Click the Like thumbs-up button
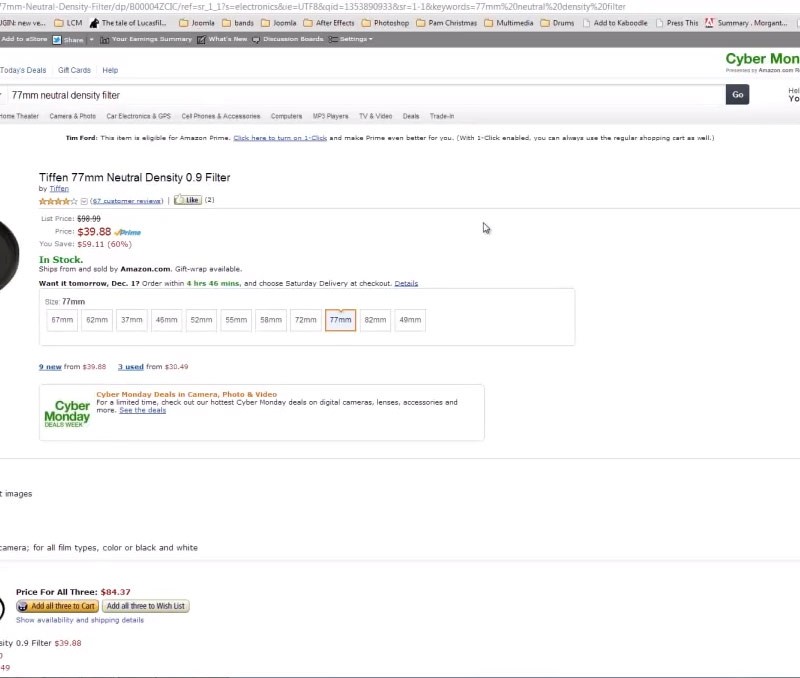This screenshot has height=678, width=800. point(187,200)
